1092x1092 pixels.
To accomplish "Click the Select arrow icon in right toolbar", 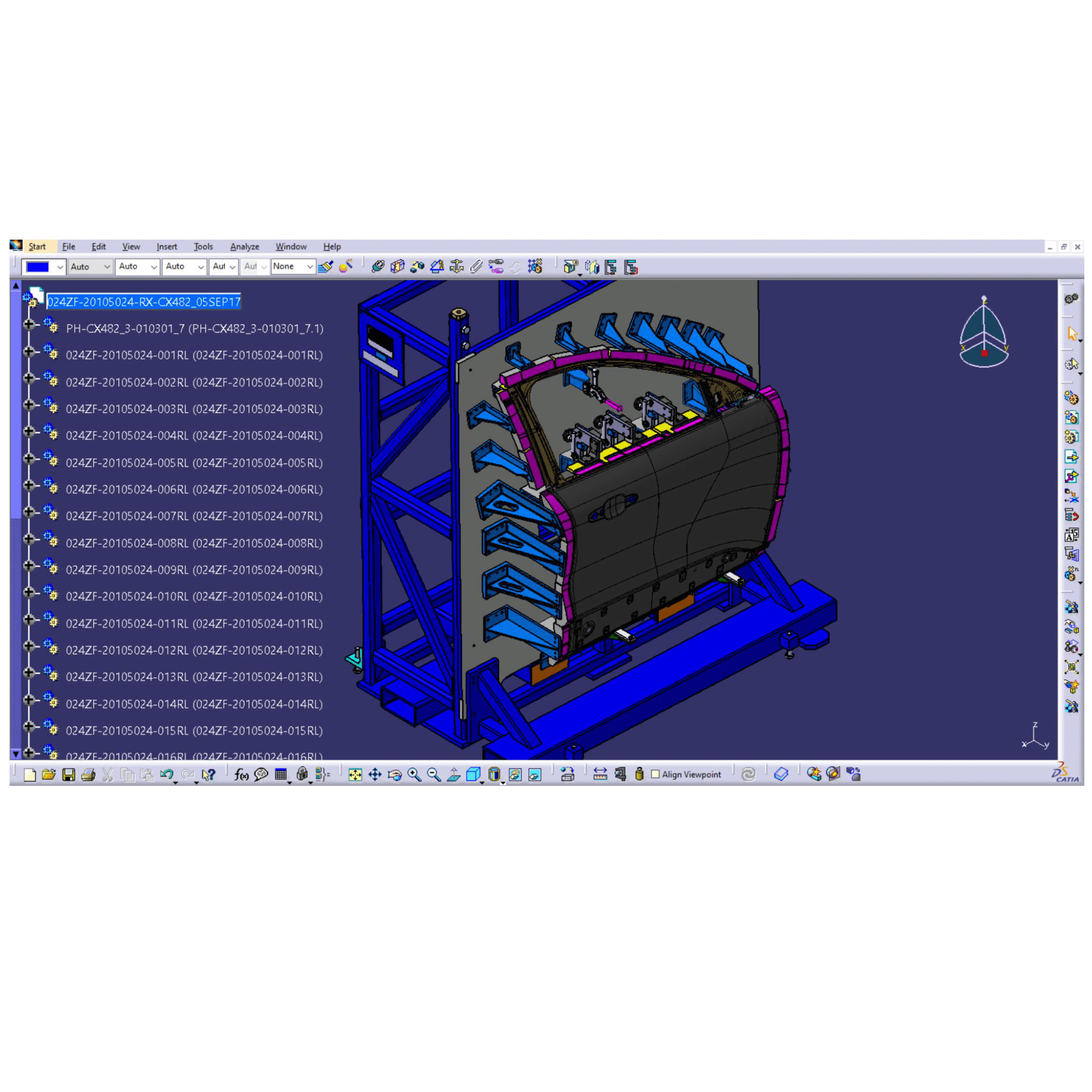I will pyautogui.click(x=1072, y=334).
